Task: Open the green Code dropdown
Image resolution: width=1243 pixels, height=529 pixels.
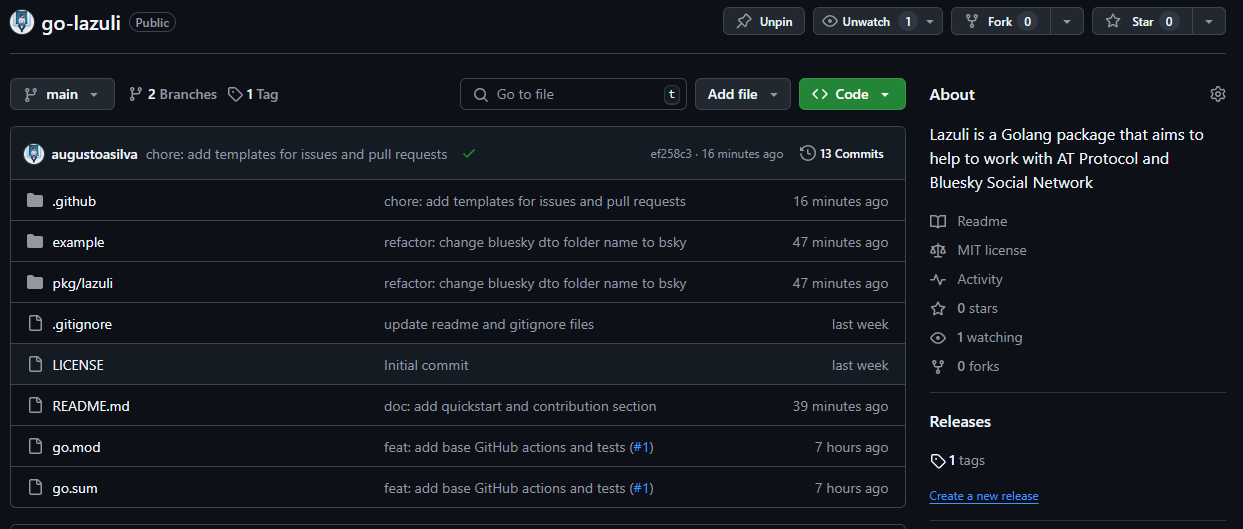Action: (x=852, y=94)
